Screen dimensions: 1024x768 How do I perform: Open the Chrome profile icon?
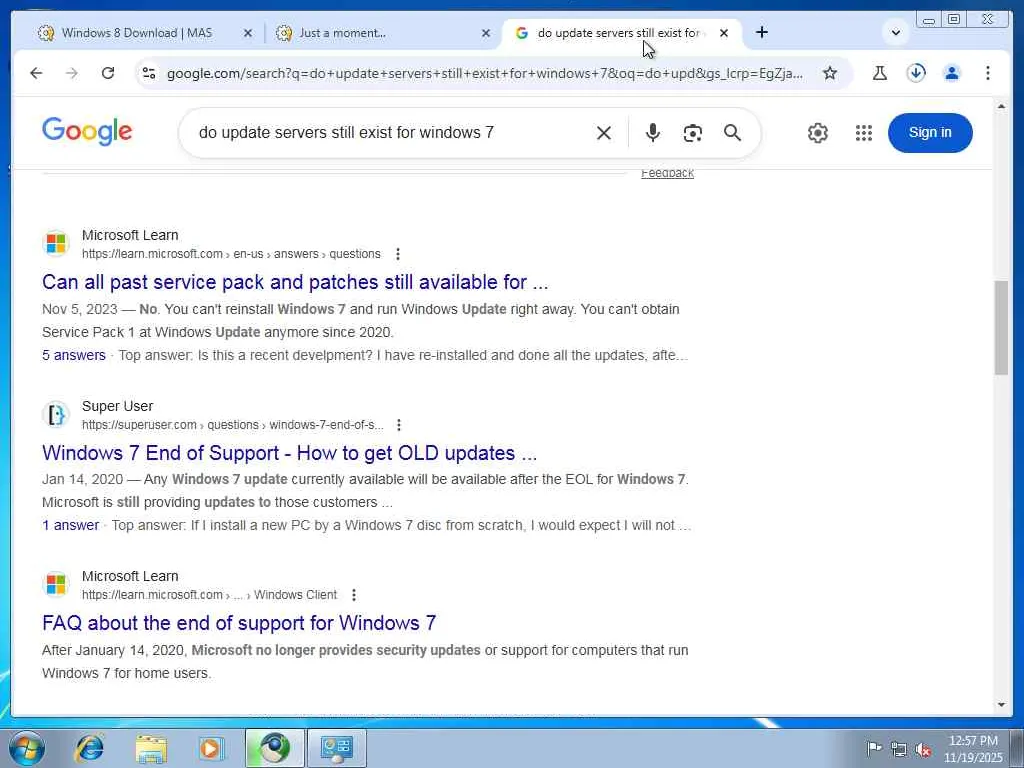pyautogui.click(x=952, y=73)
